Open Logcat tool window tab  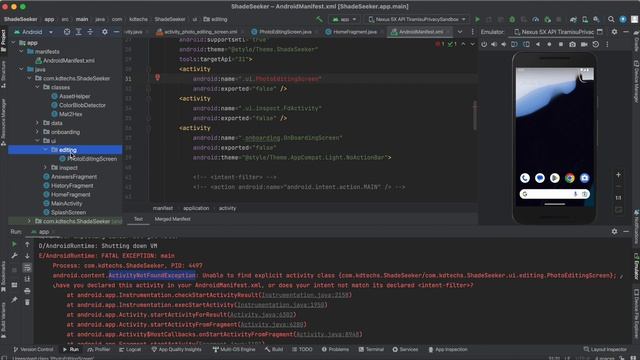[x=130, y=349]
